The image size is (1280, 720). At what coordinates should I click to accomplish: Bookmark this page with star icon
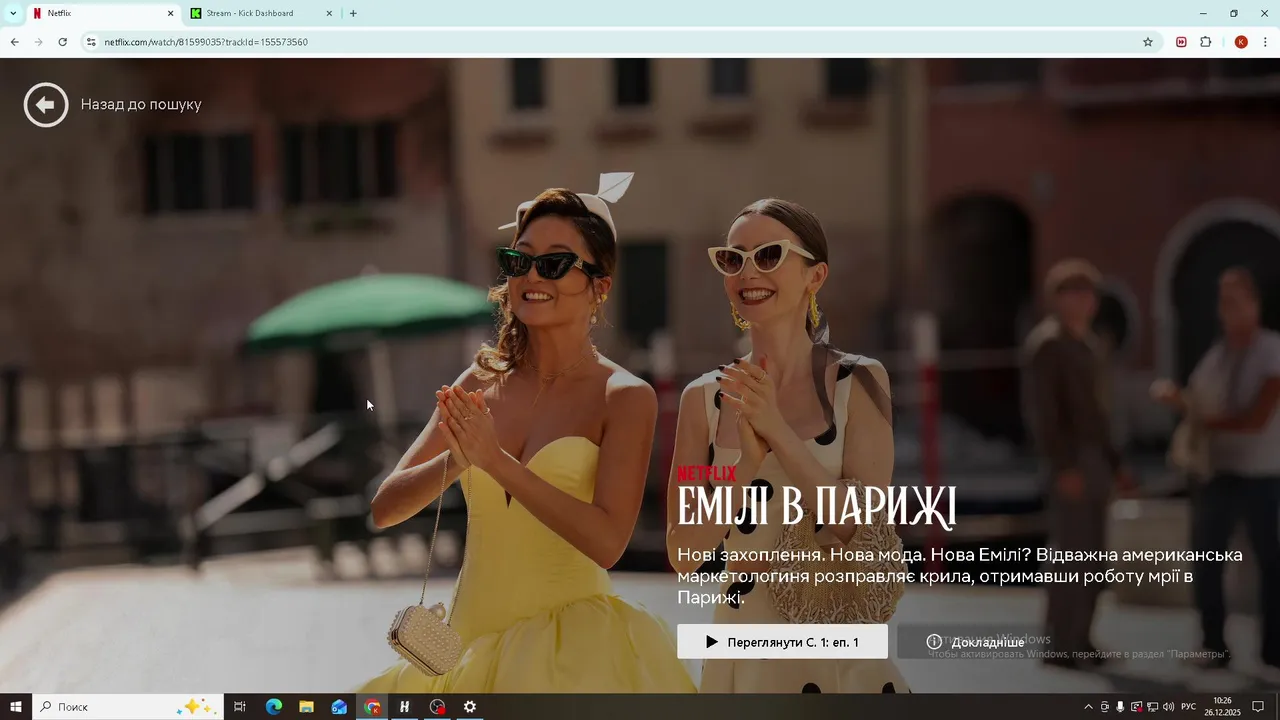pos(1148,42)
